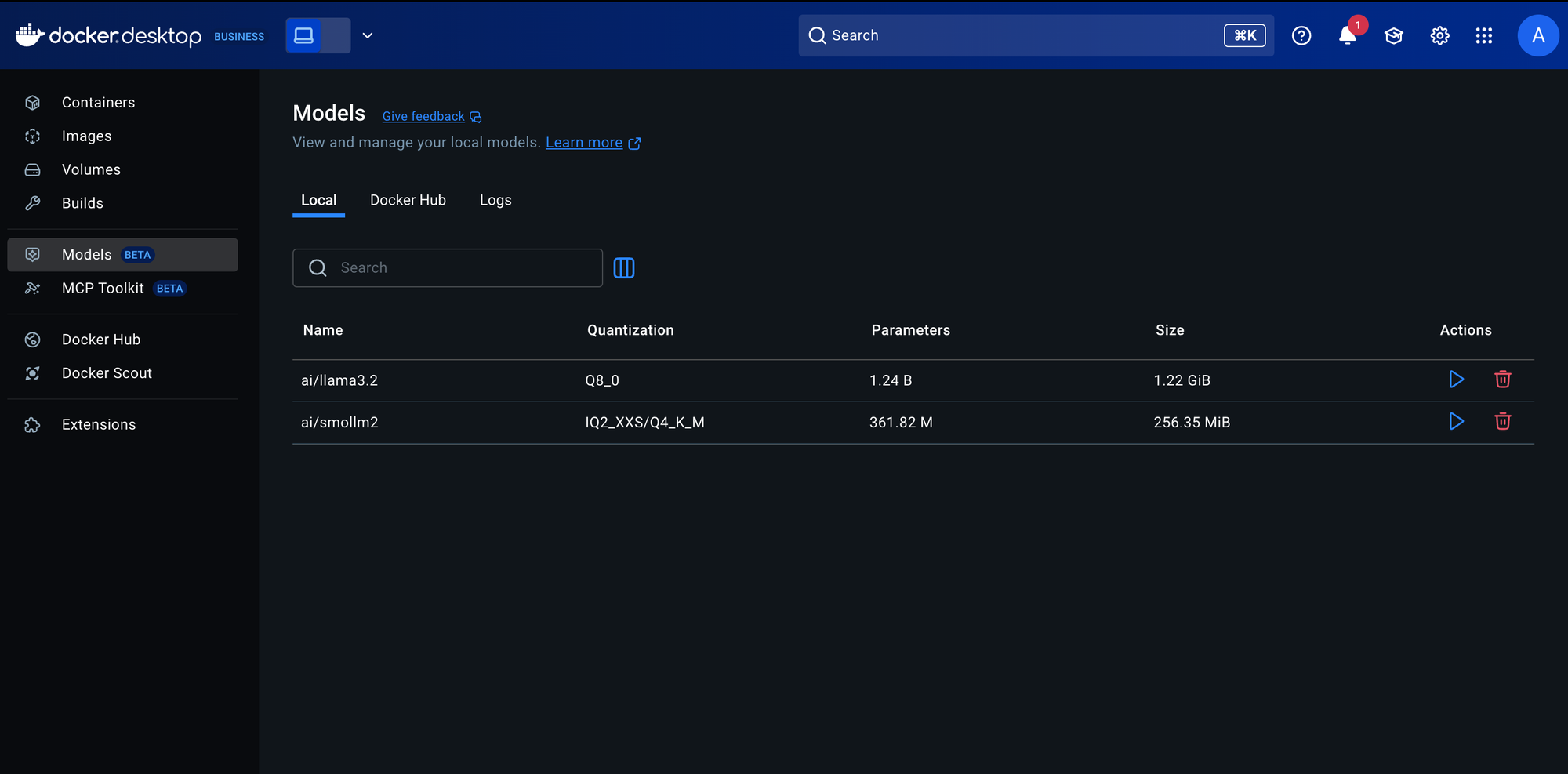This screenshot has width=1568, height=774.
Task: Sort by the Name column header
Action: coord(323,330)
